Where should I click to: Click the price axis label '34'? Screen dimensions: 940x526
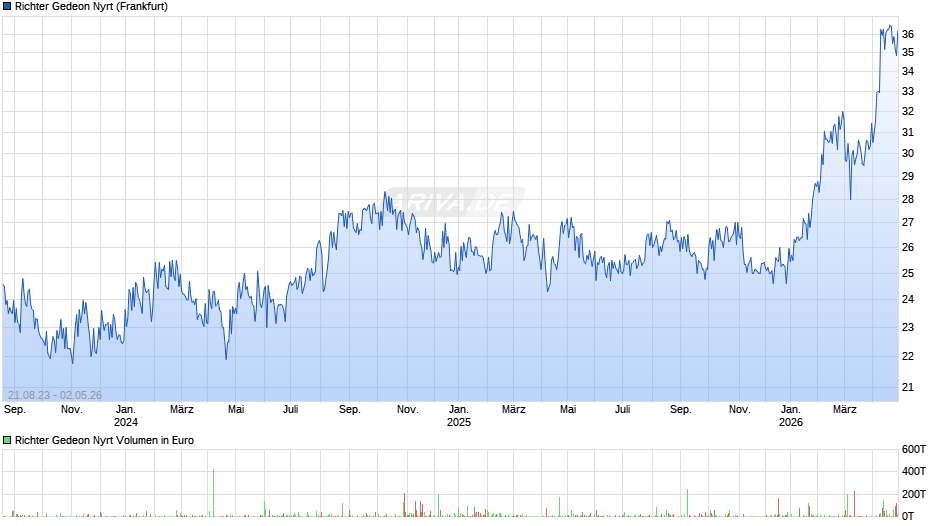(x=908, y=71)
